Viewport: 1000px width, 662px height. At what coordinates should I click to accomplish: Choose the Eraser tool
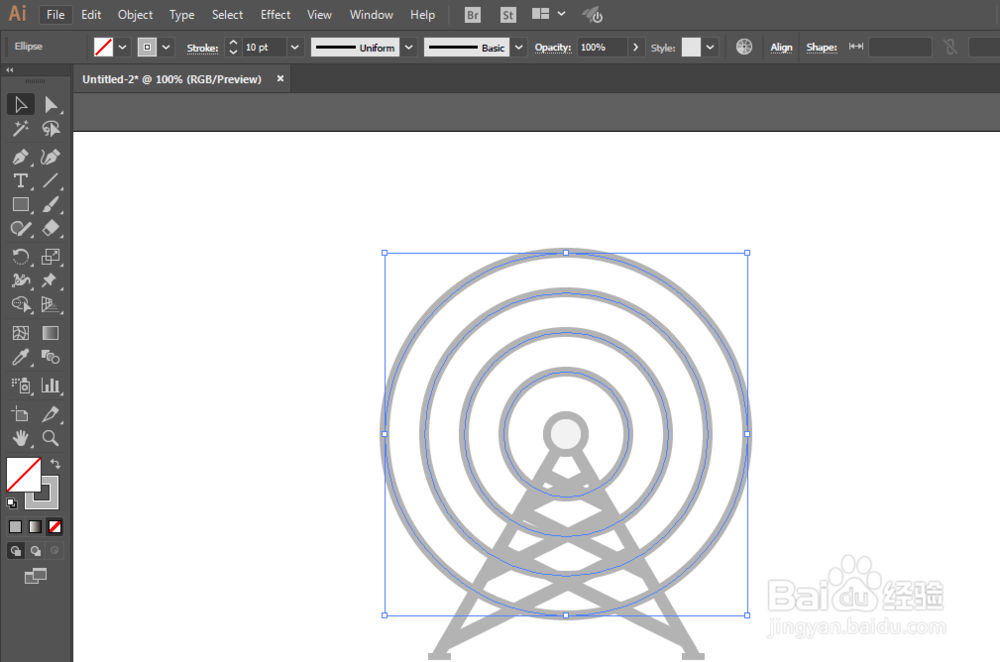click(x=50, y=228)
